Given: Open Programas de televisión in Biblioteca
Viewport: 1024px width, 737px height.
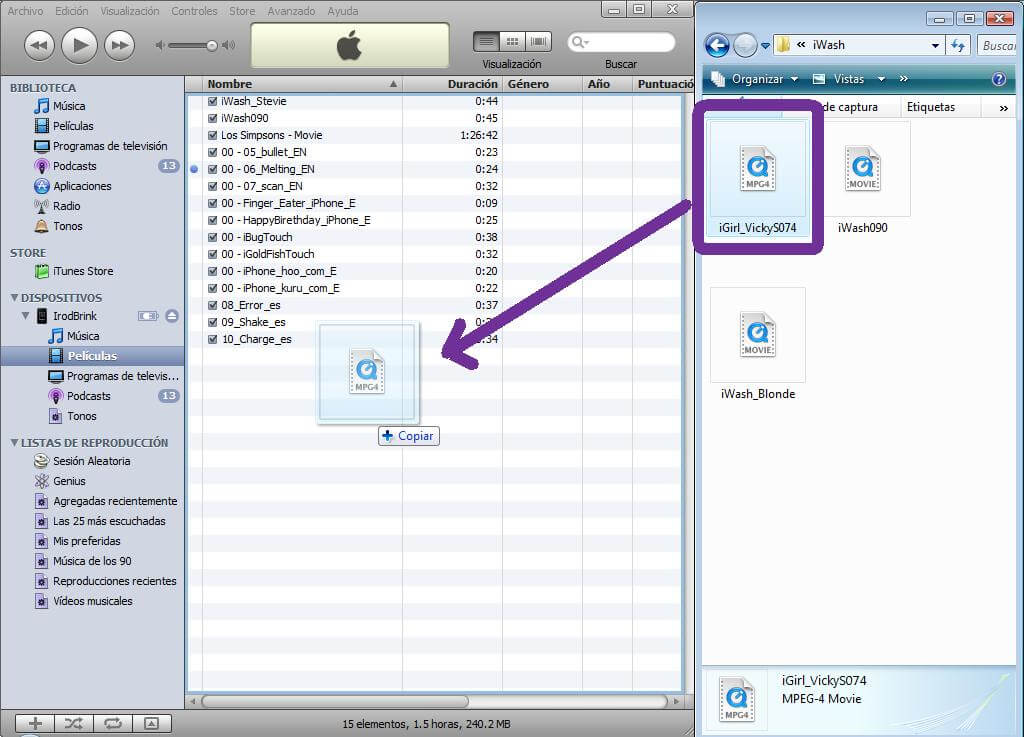Looking at the screenshot, I should point(110,146).
